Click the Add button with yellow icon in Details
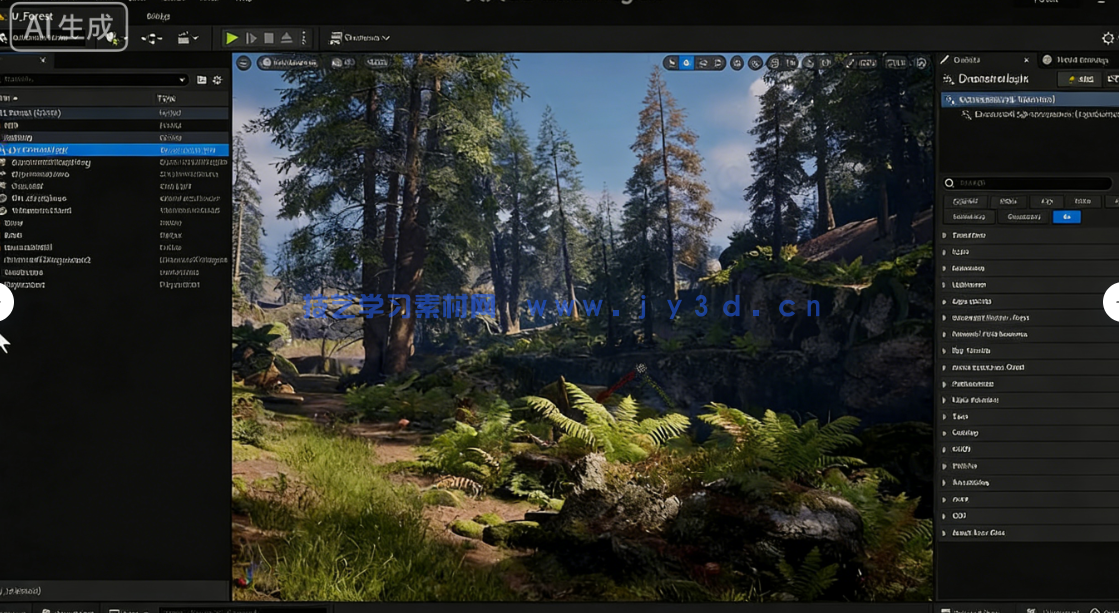The height and width of the screenshot is (613, 1119). [x=1079, y=79]
